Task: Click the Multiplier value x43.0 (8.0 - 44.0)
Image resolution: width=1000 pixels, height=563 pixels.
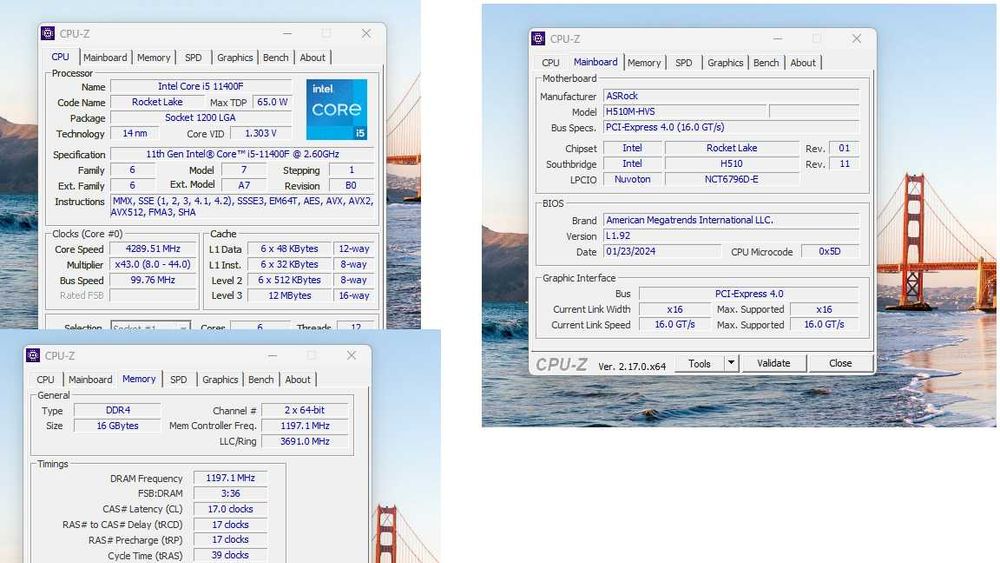Action: 153,264
